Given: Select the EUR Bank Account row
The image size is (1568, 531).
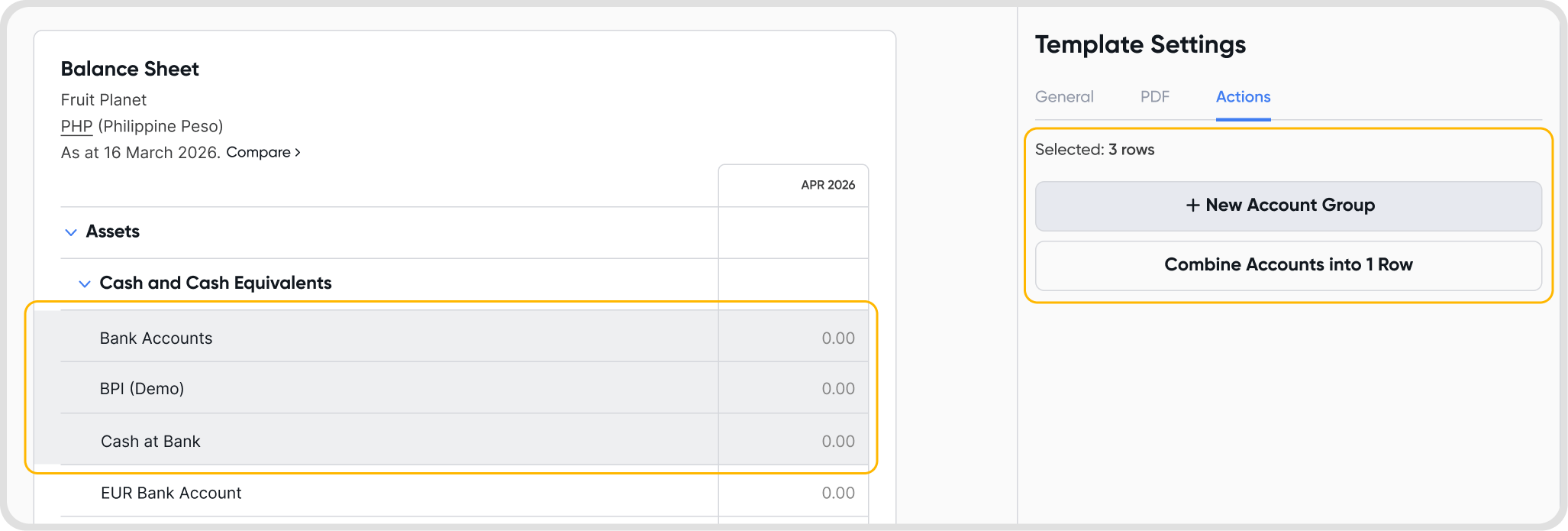Looking at the screenshot, I should pyautogui.click(x=171, y=494).
